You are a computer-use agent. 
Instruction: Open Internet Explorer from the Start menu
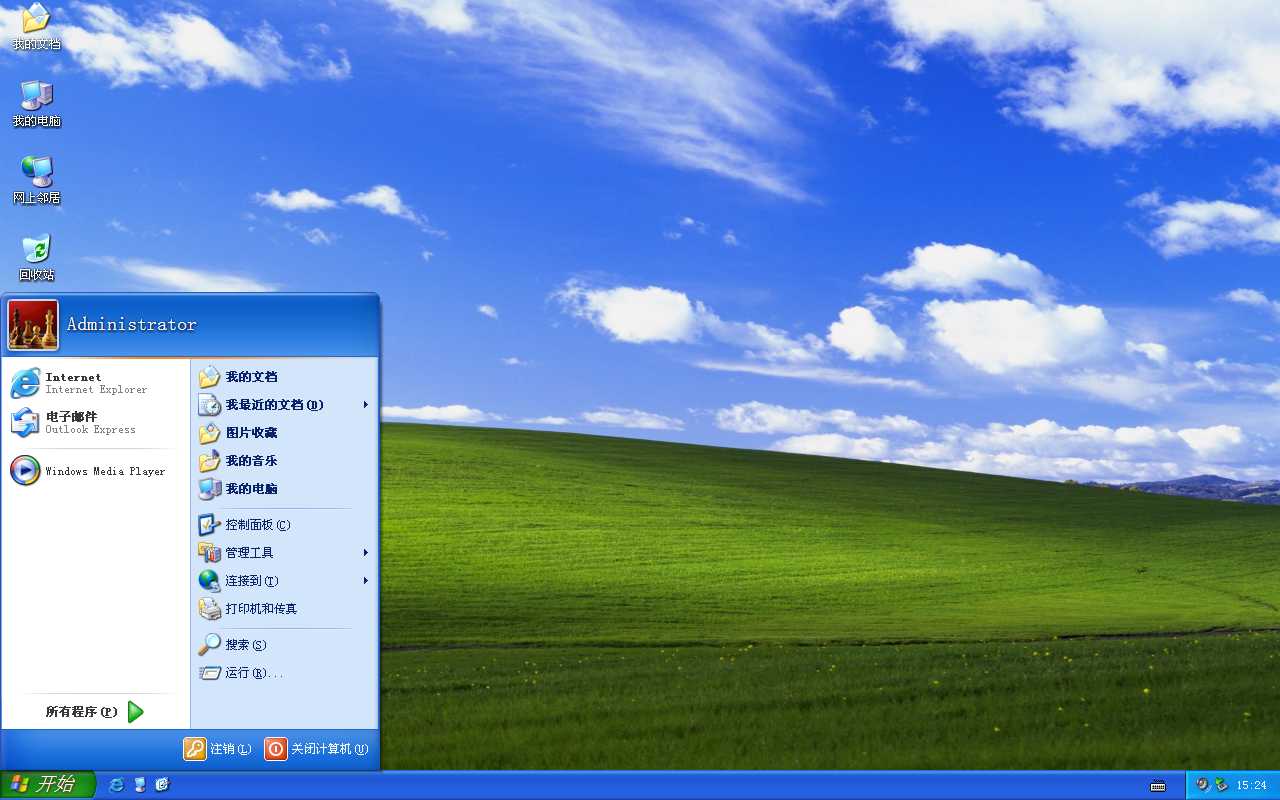pyautogui.click(x=95, y=383)
